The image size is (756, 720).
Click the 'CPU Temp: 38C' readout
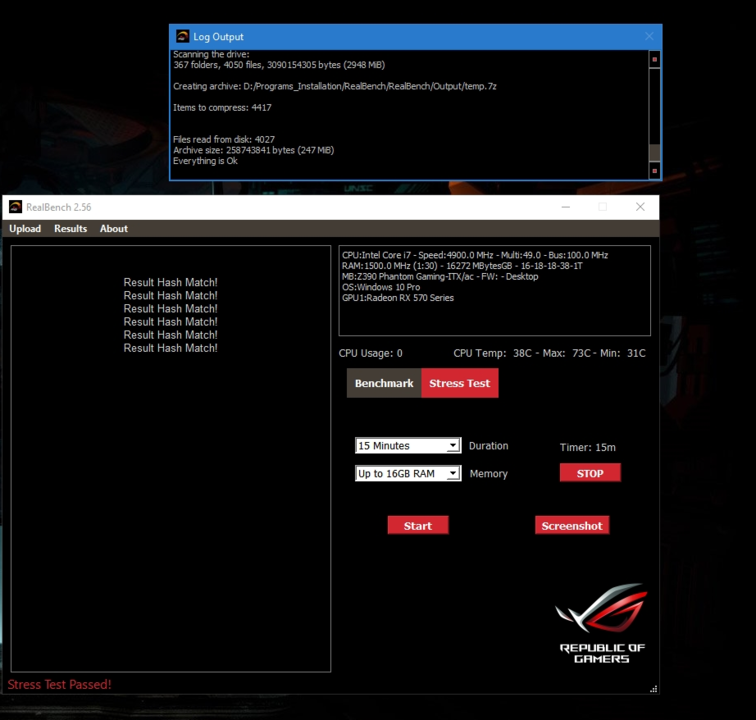[x=492, y=353]
